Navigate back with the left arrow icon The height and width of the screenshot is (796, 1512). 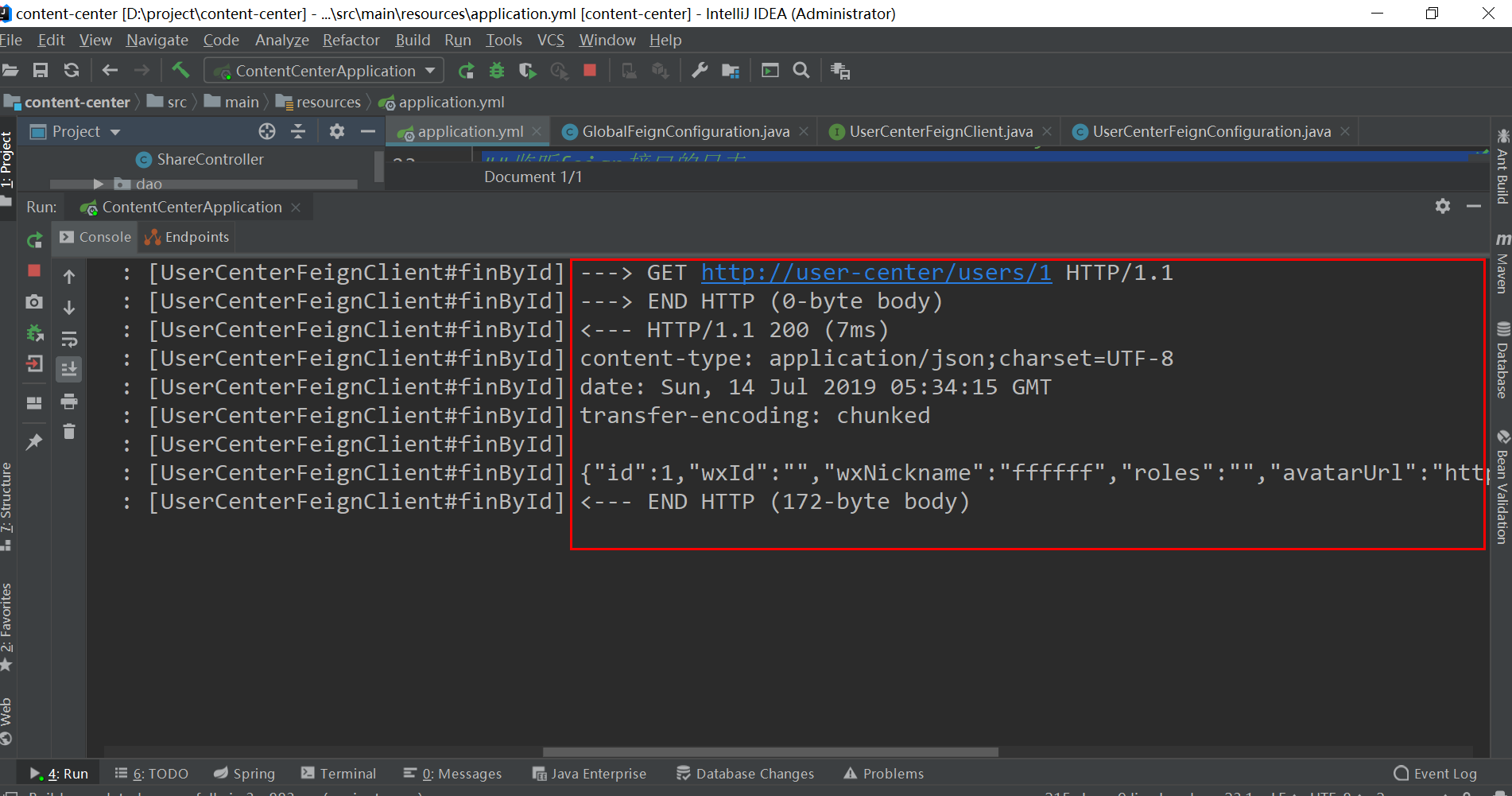point(110,71)
